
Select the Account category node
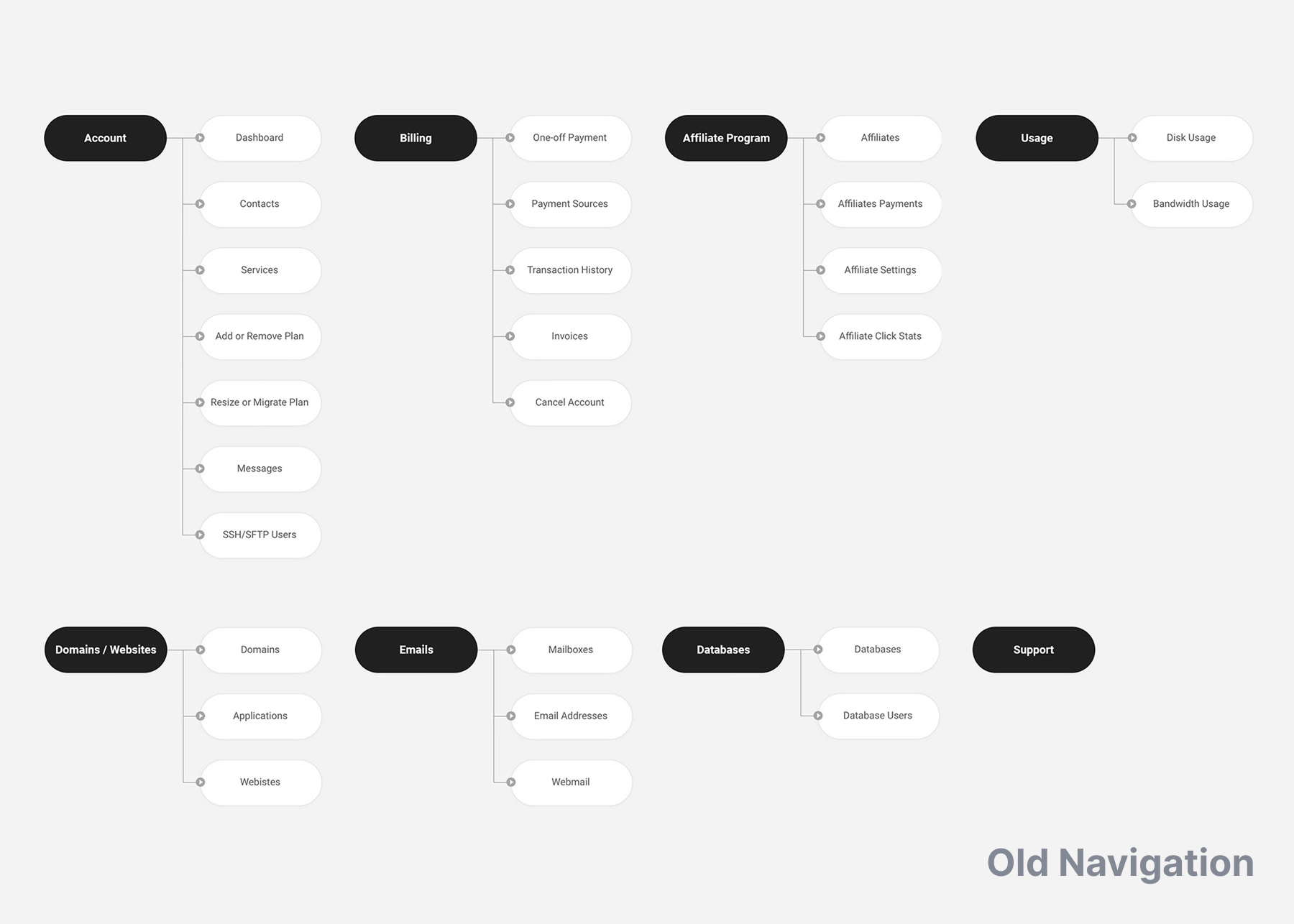point(105,138)
